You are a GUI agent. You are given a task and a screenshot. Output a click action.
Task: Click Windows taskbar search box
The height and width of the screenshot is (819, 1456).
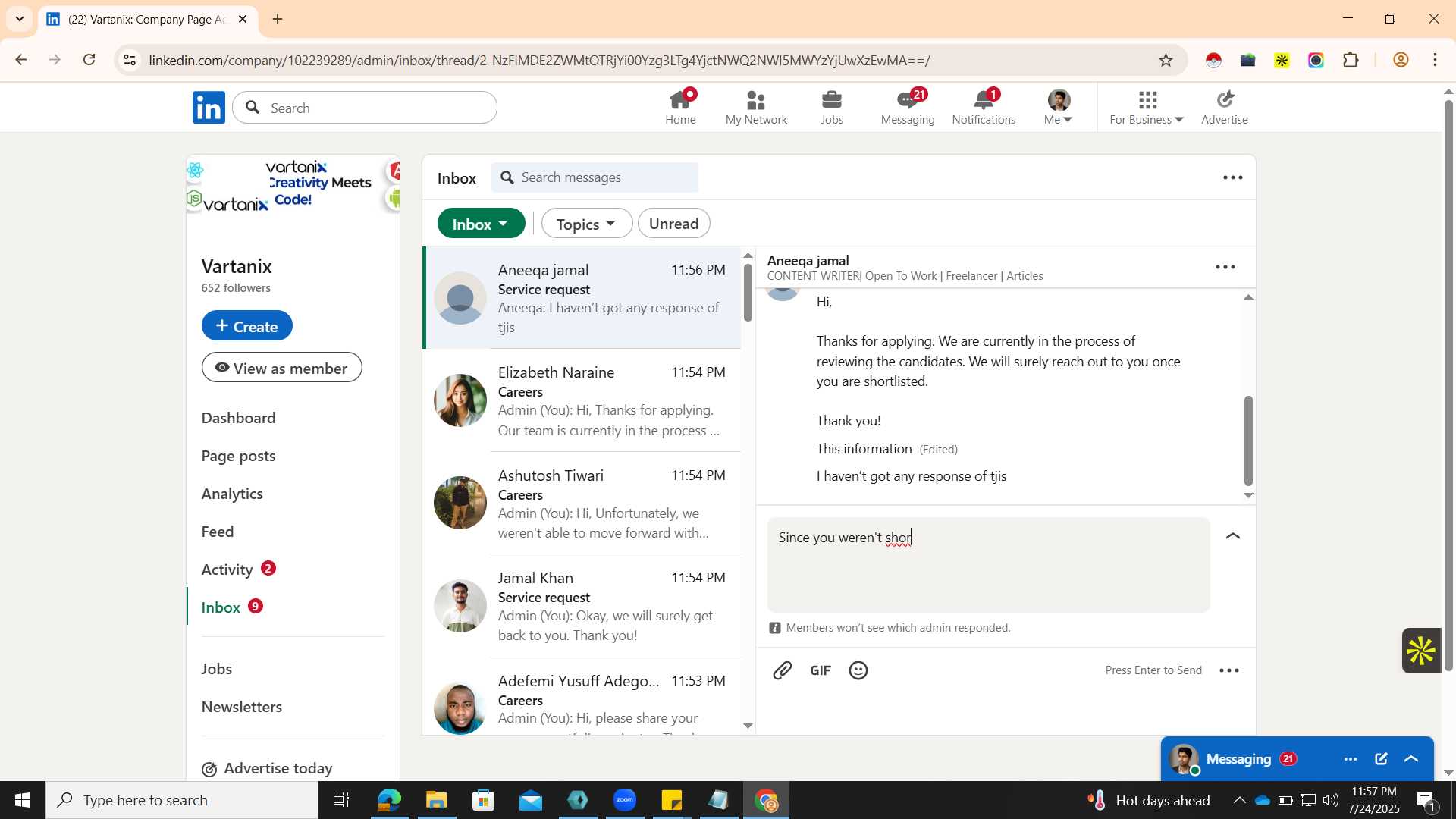click(182, 800)
